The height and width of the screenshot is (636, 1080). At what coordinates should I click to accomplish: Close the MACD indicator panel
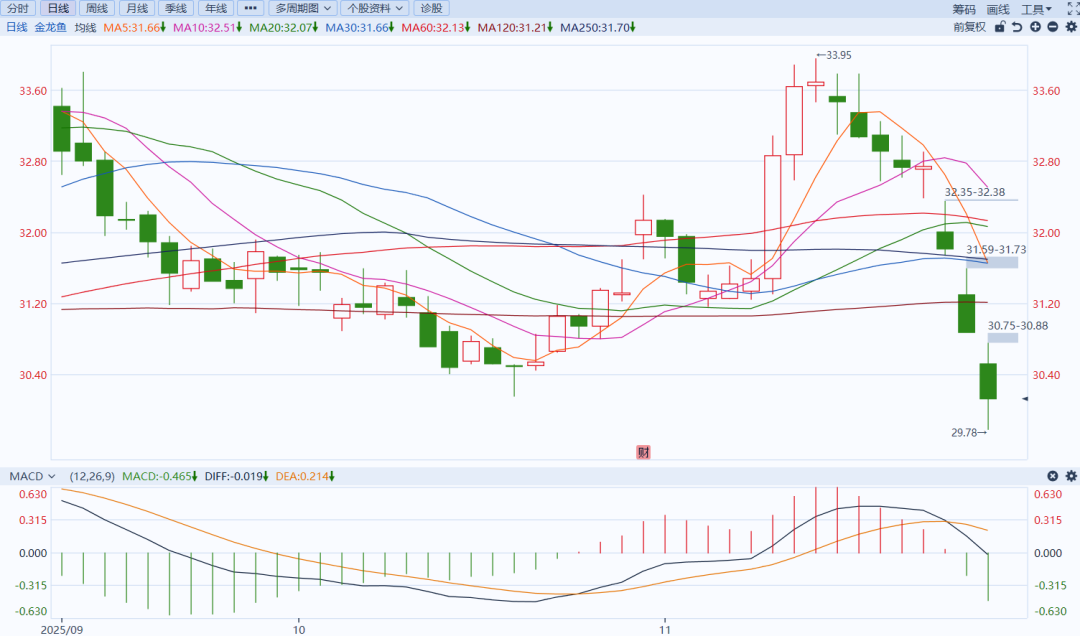1052,476
